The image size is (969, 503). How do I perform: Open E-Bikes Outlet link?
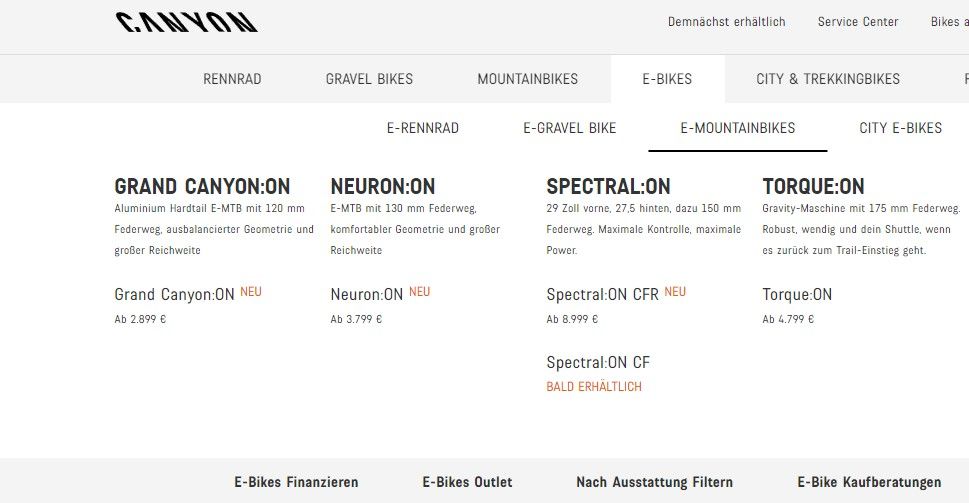click(467, 482)
